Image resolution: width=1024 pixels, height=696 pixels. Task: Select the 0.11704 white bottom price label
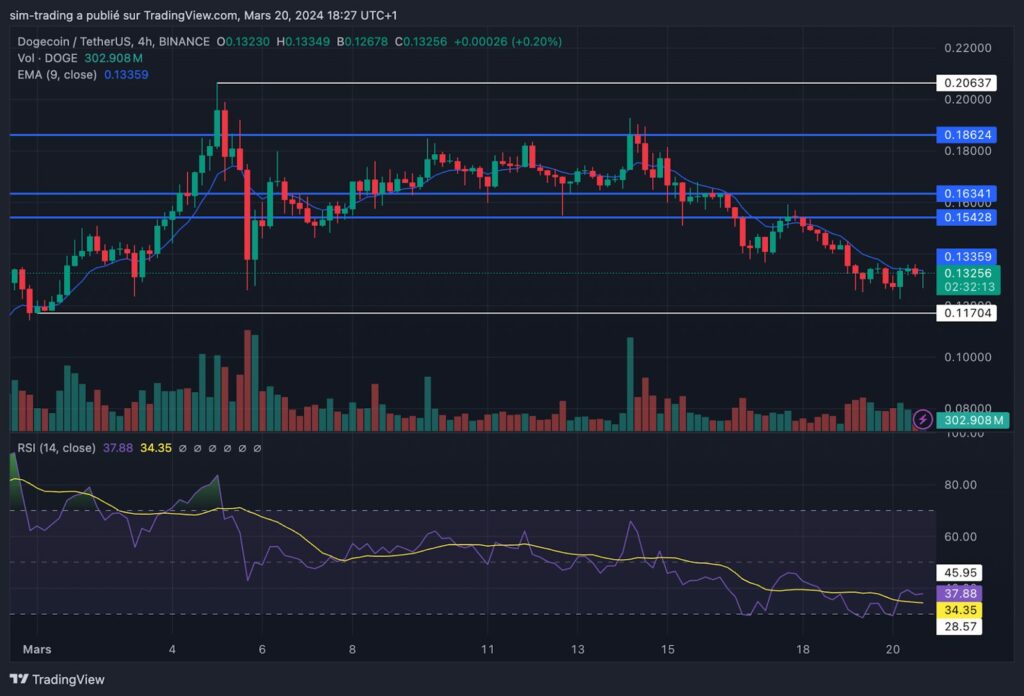[967, 313]
